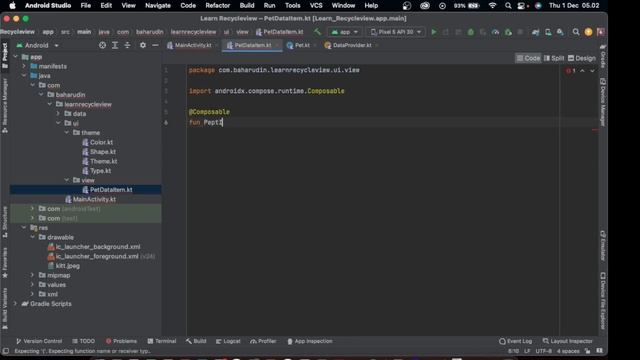Switch editor to Split view
This screenshot has width=640, height=360.
(x=554, y=58)
